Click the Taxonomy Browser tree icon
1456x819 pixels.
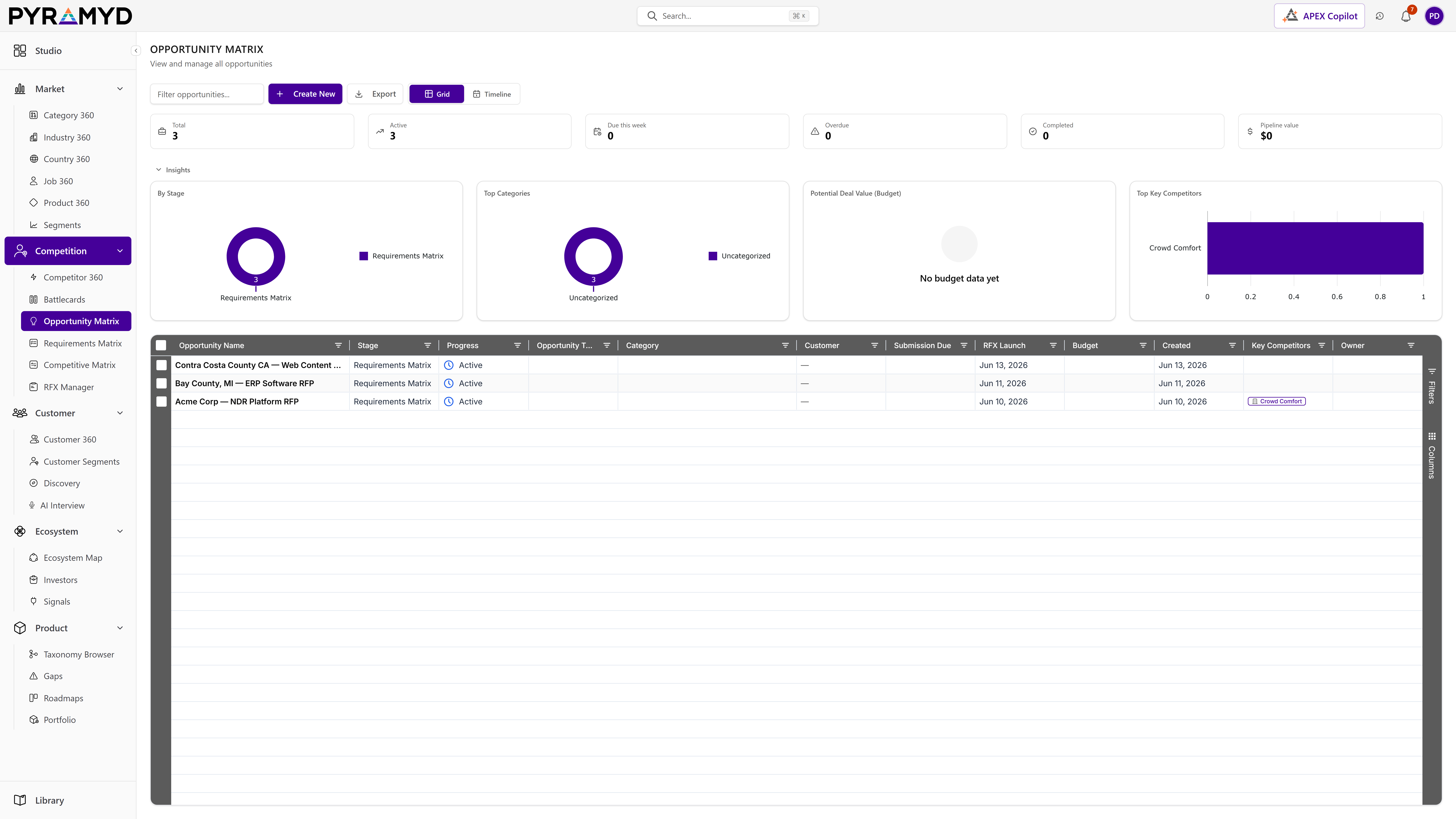[x=33, y=654]
